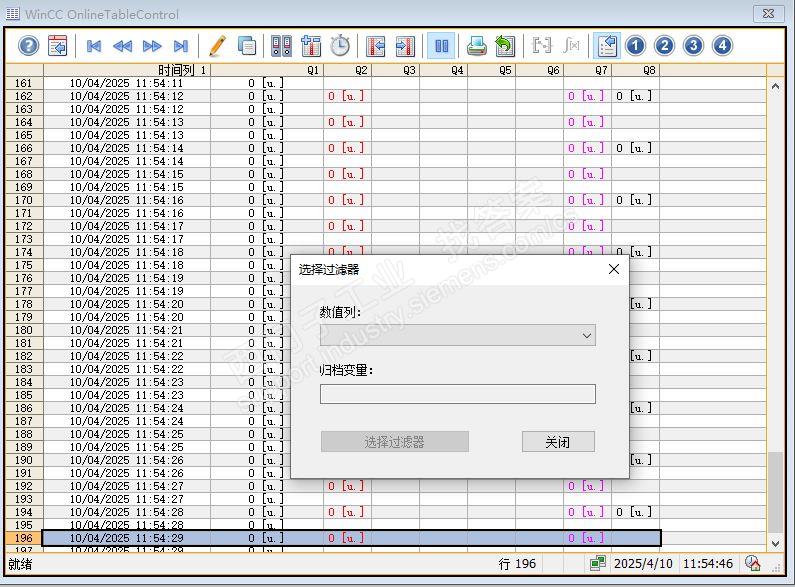Jump to the first data record

coord(94,46)
